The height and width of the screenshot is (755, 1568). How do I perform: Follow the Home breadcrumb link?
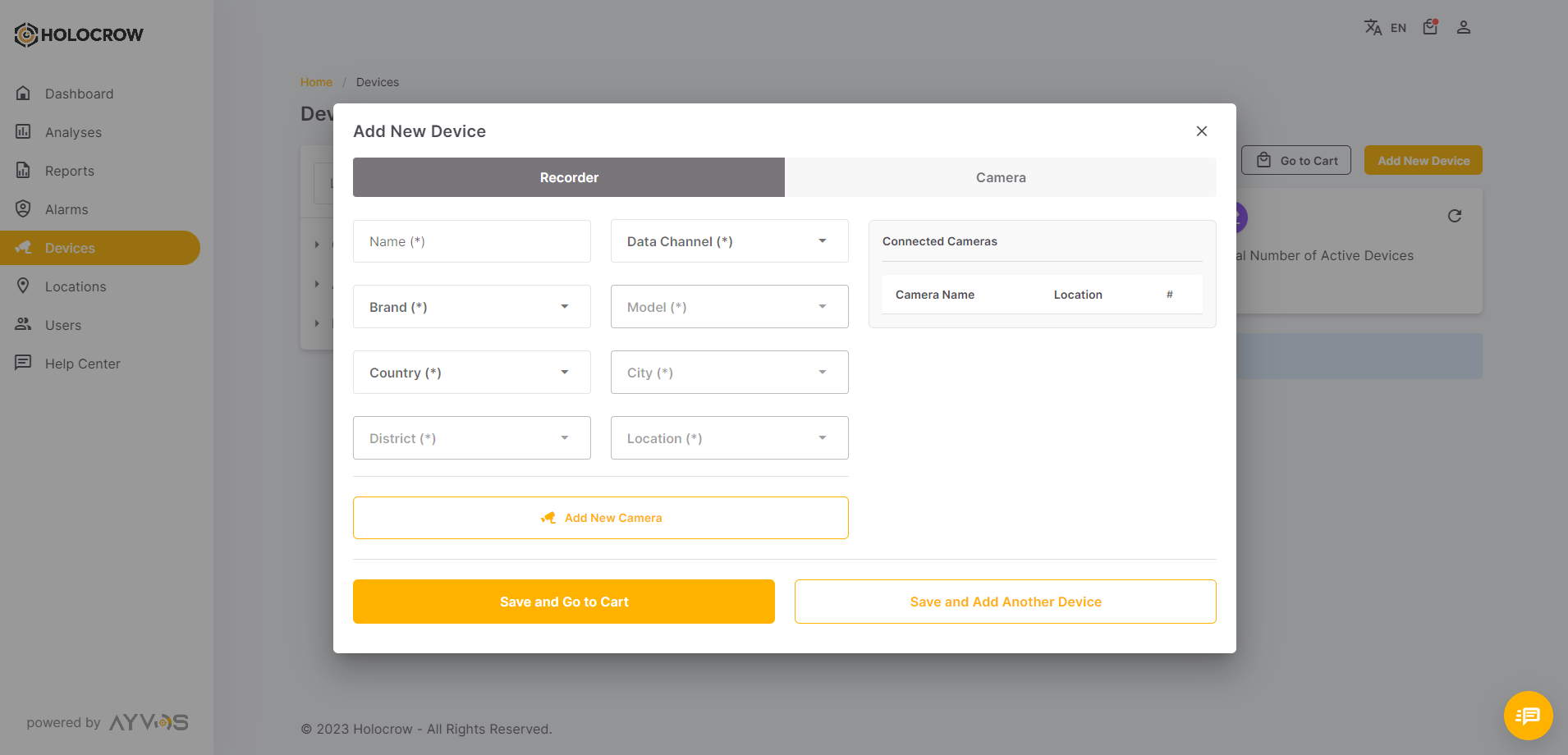coord(316,82)
